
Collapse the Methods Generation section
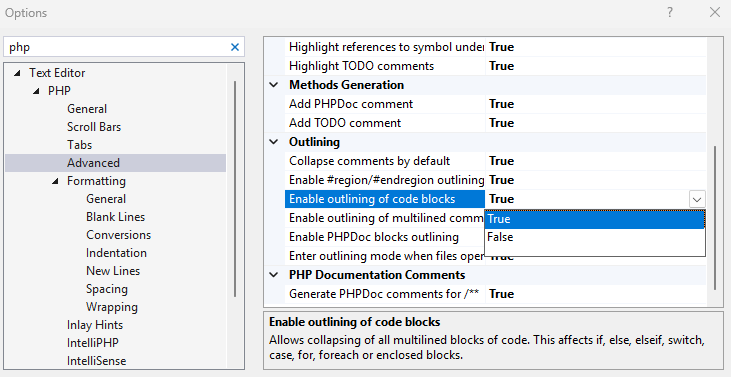(x=274, y=85)
